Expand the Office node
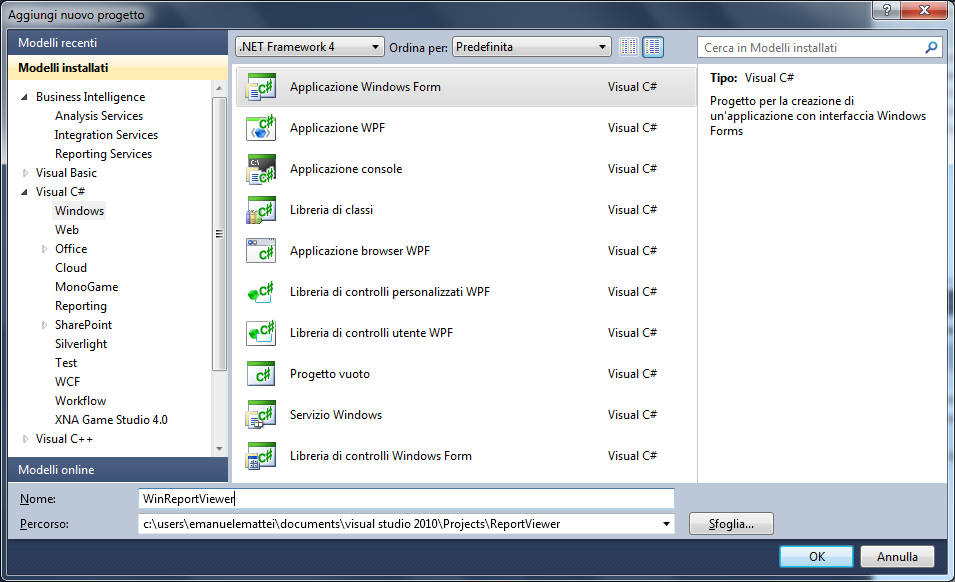Viewport: 955px width, 582px height. (44, 249)
